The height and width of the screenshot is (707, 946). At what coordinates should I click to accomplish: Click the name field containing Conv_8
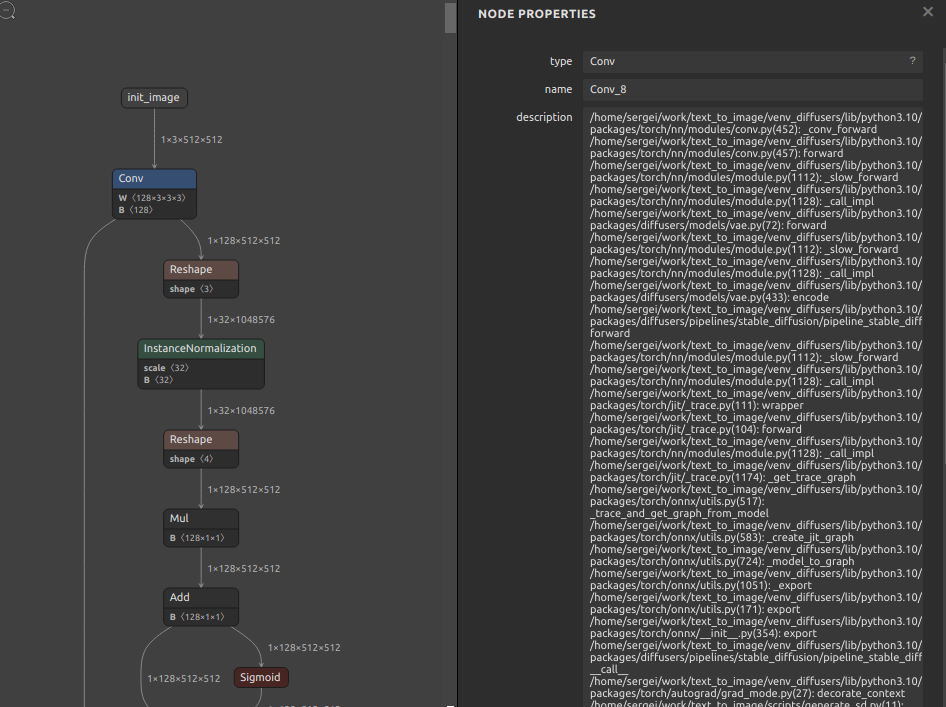click(752, 89)
